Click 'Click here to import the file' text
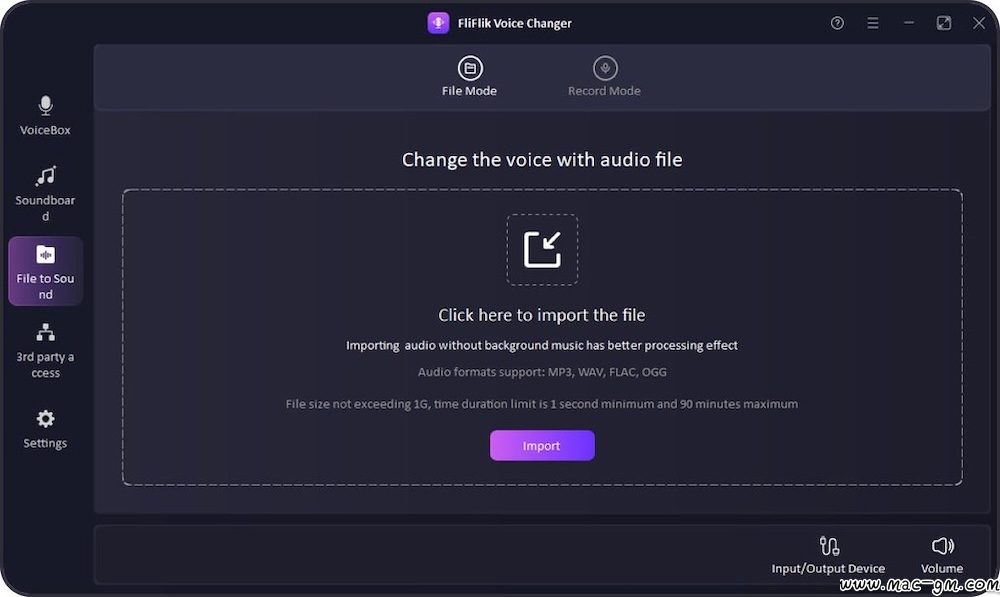Viewport: 1000px width, 597px height. 541,315
